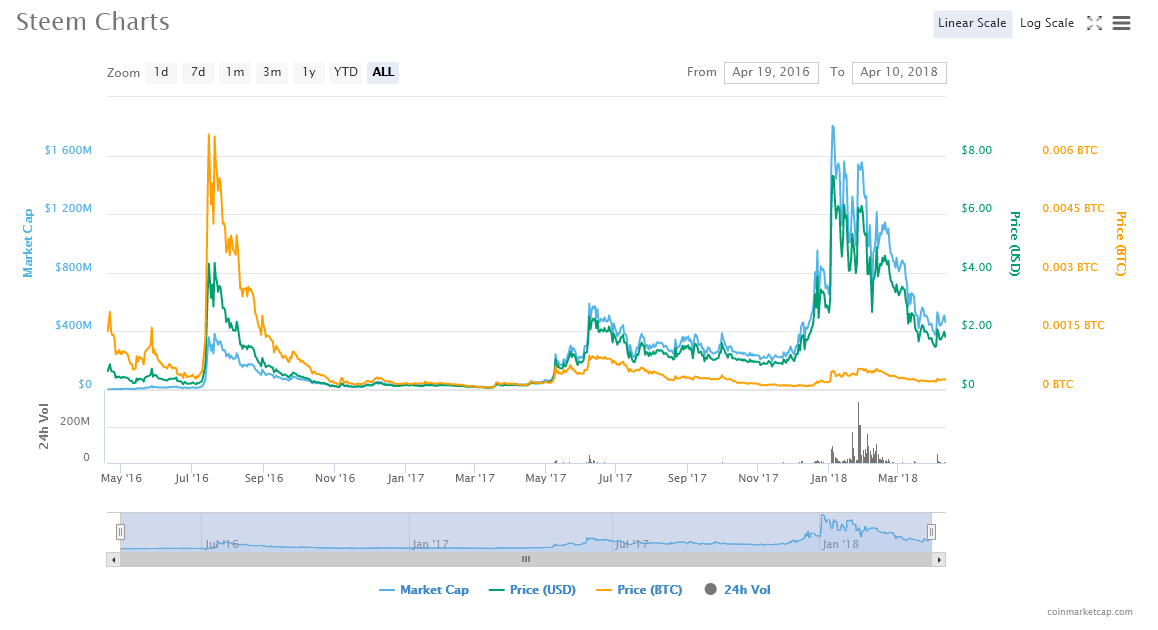The height and width of the screenshot is (630, 1158).
Task: Click the $1 600M market cap axis label
Action: (x=68, y=151)
